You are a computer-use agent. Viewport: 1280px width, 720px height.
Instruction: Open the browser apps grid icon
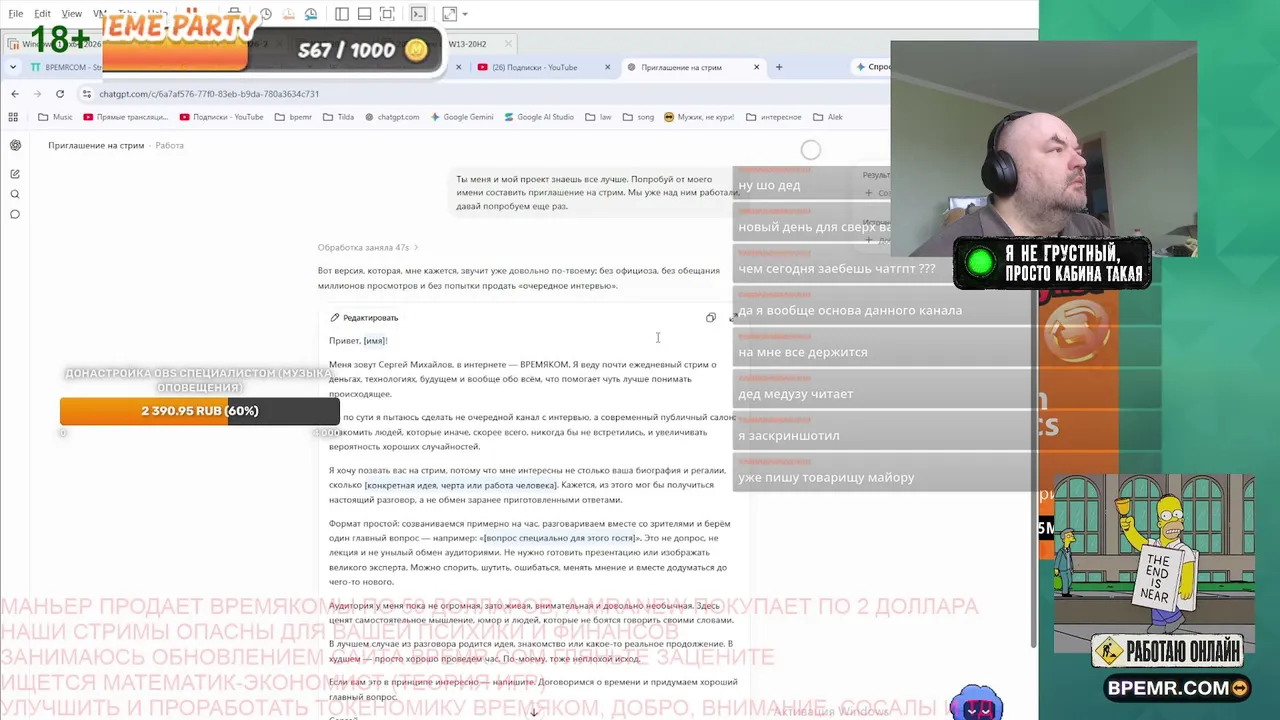[x=15, y=117]
